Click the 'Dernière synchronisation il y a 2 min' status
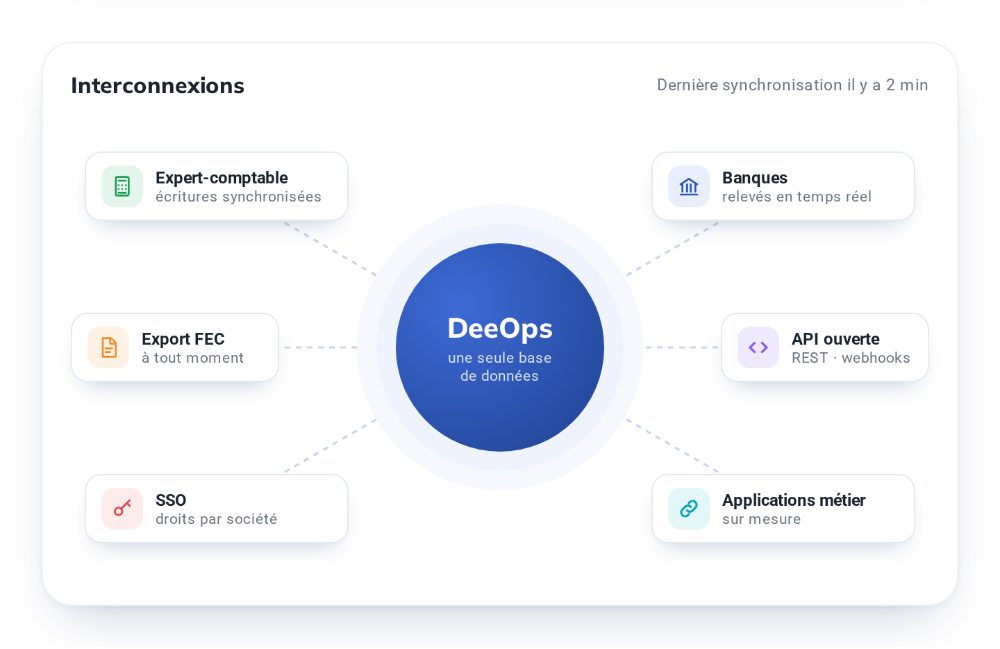Viewport: 1000px width, 649px height. [792, 85]
